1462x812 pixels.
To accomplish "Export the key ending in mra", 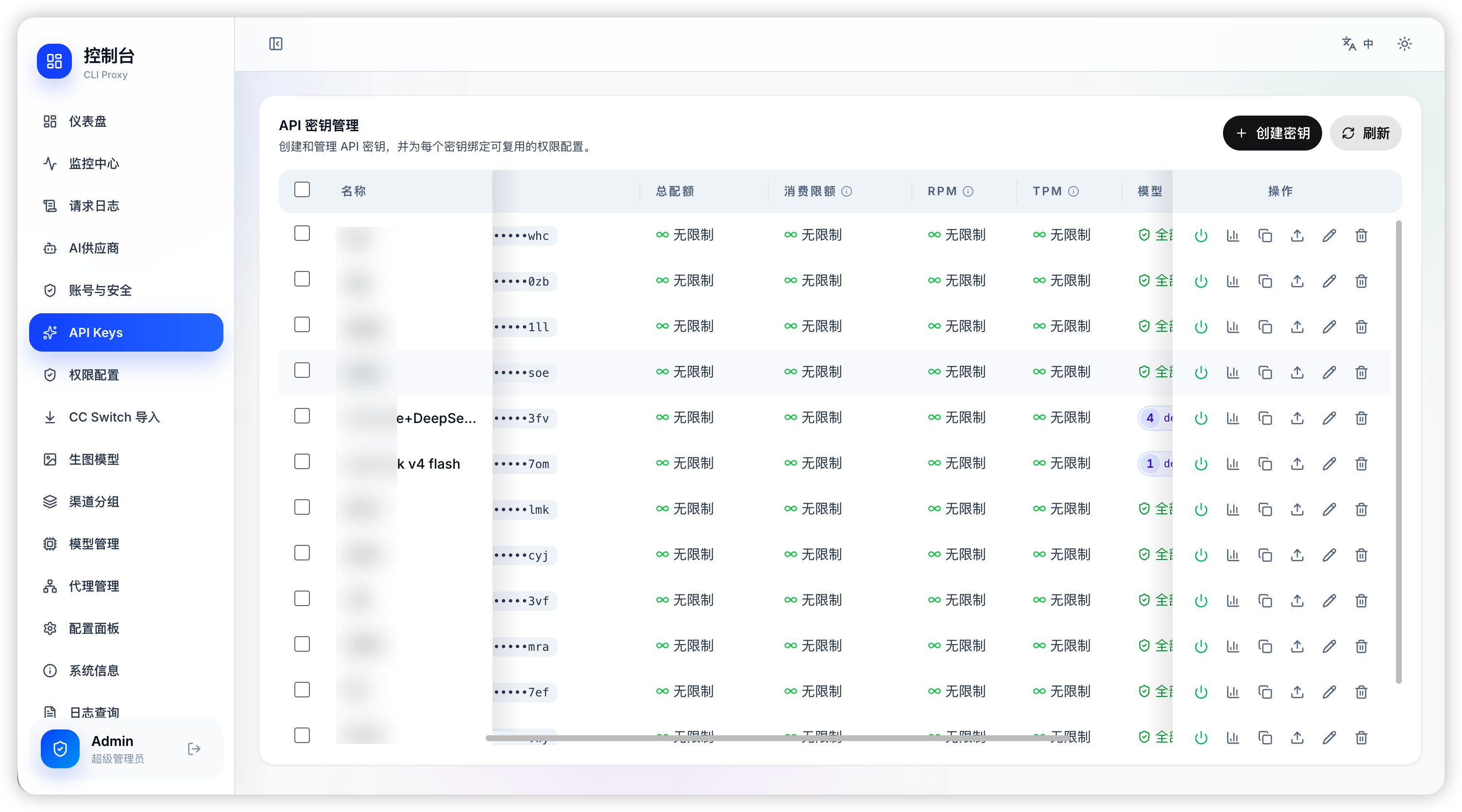I will pyautogui.click(x=1297, y=646).
